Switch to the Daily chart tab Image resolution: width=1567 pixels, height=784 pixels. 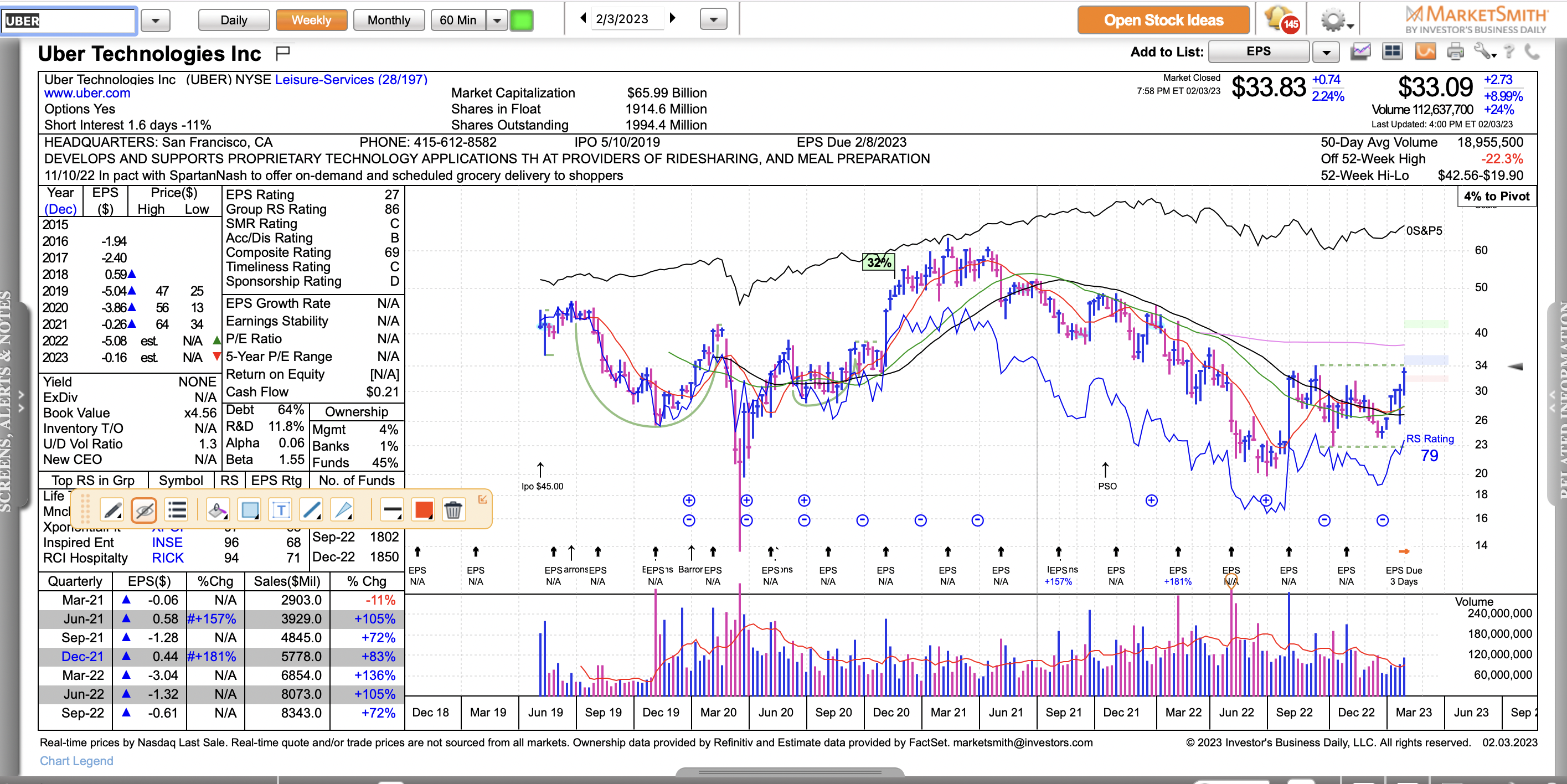point(234,20)
